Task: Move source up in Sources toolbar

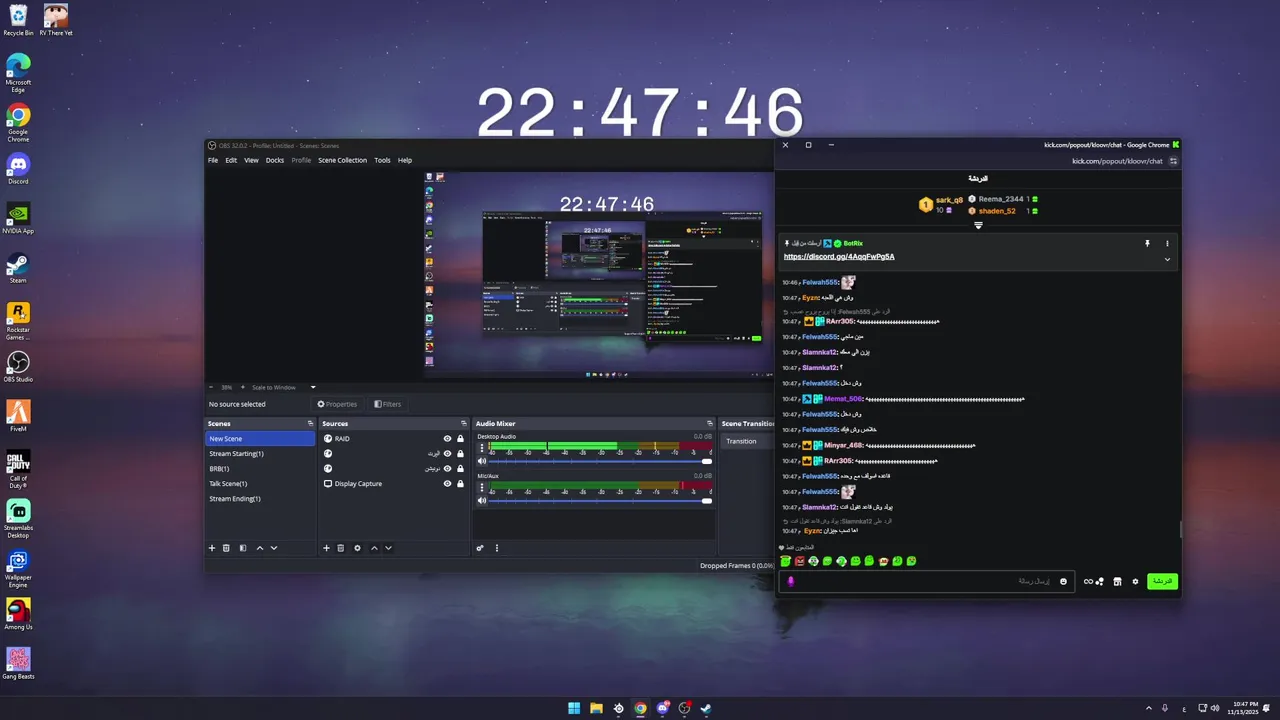Action: click(x=374, y=548)
